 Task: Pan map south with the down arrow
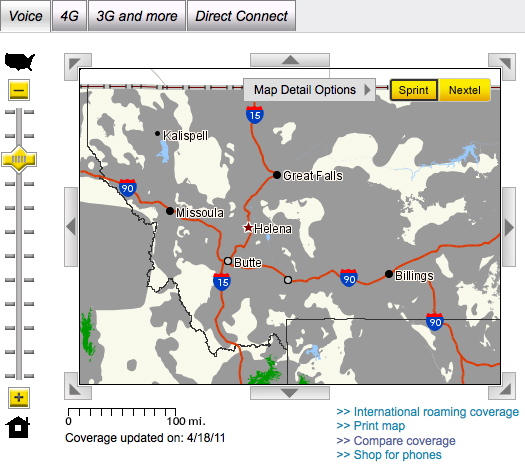(x=290, y=393)
